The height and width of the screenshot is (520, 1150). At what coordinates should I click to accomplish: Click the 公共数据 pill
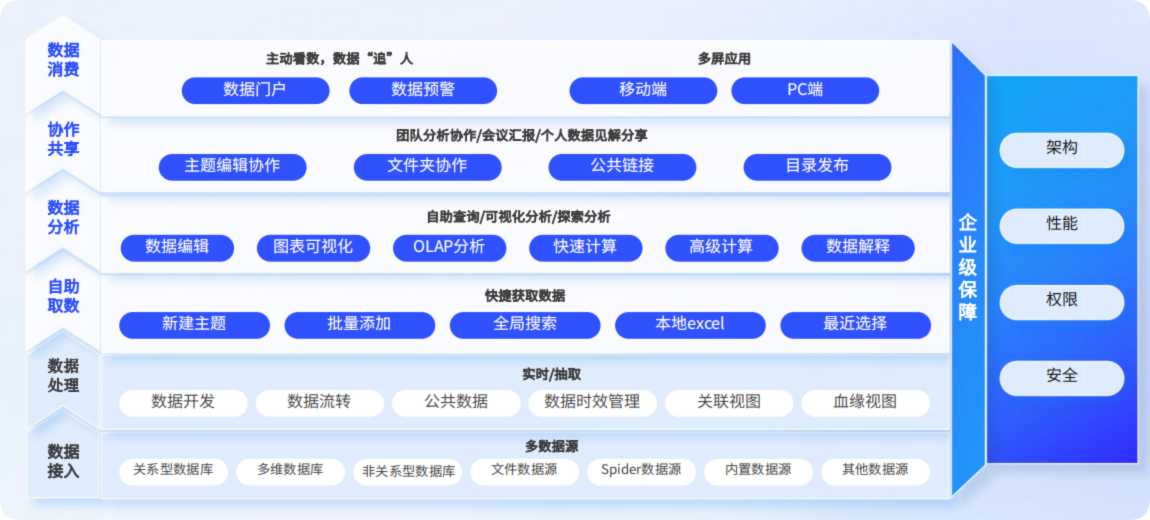[x=455, y=403]
